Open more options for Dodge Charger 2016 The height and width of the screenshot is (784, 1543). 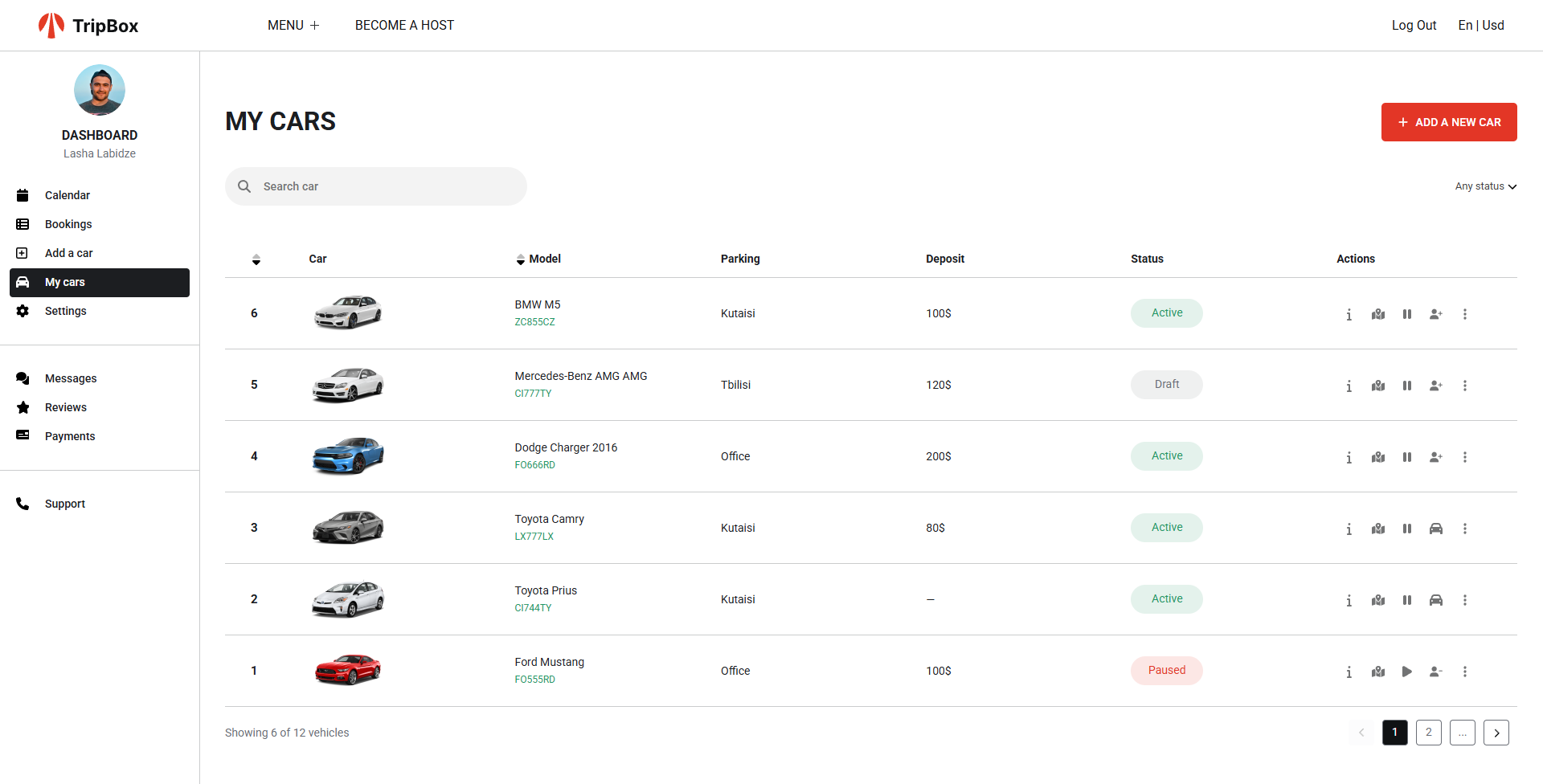(x=1465, y=457)
